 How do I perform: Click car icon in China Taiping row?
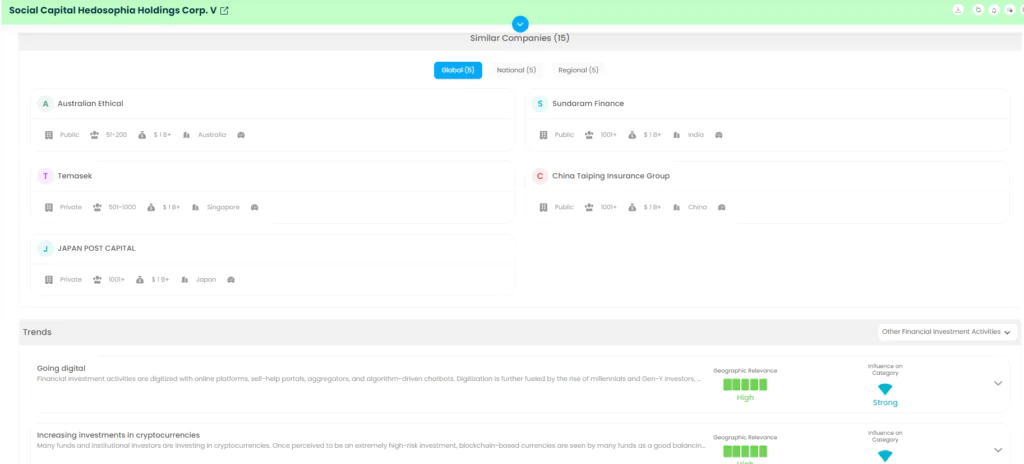tap(722, 207)
